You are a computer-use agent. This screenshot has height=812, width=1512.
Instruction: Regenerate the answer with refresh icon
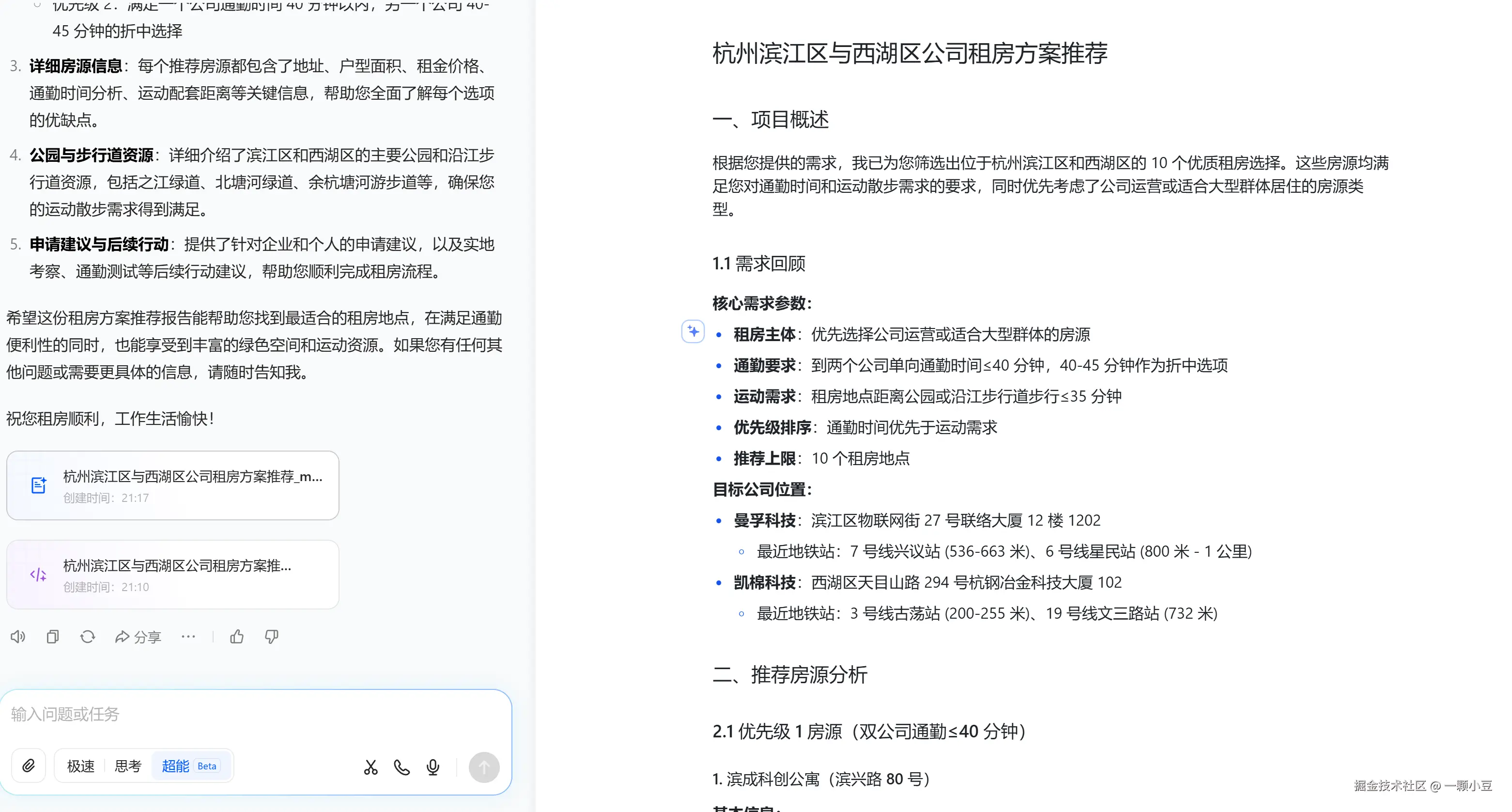click(88, 637)
